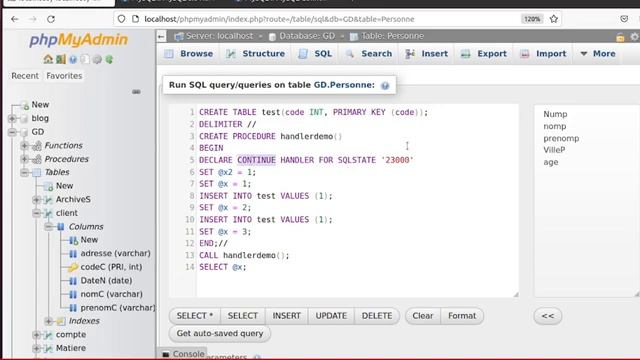This screenshot has height=360, width=640.
Task: Click the page settings gear at top right
Action: coord(634,37)
